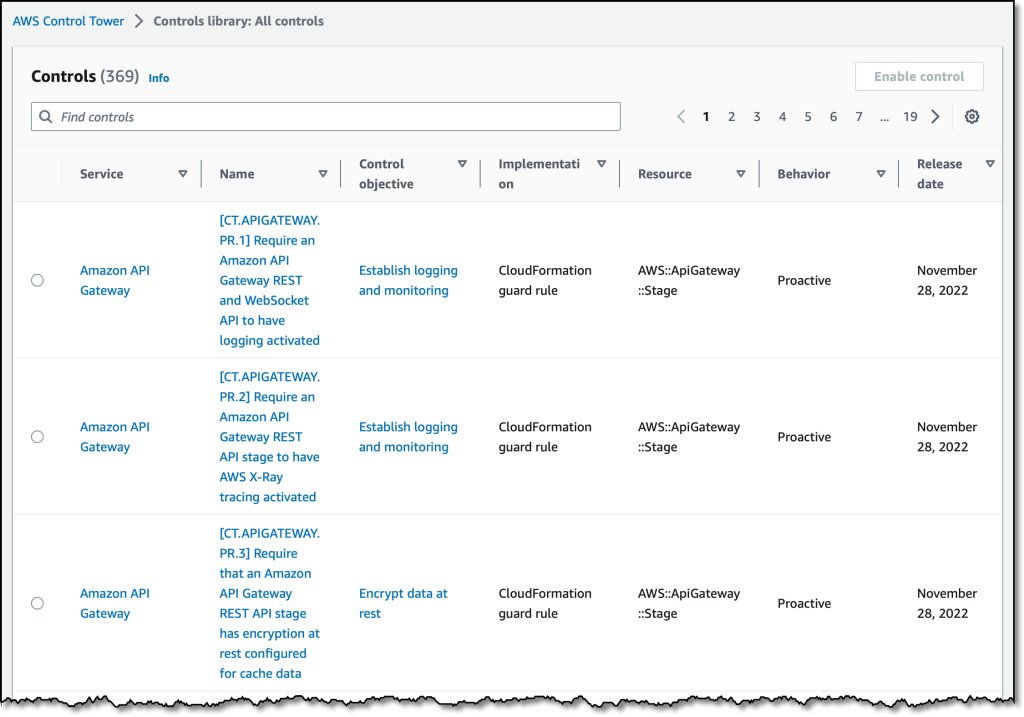Open Establish logging and monitoring in PR.1 row
Viewport: 1024px width, 717px height.
click(x=408, y=280)
